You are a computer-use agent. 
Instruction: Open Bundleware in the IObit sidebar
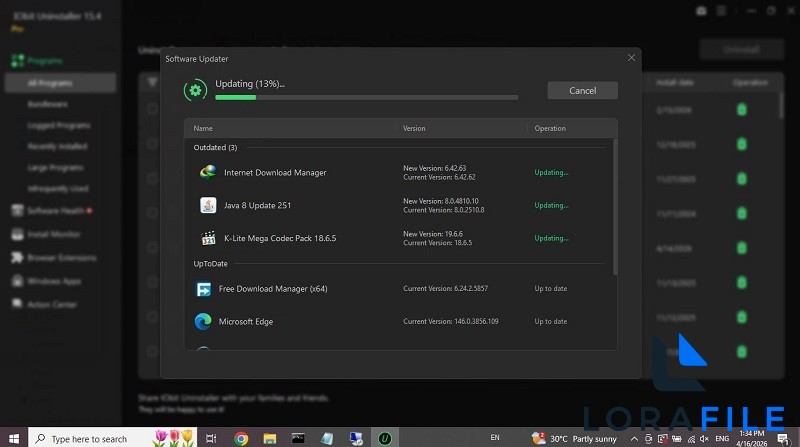coord(47,104)
